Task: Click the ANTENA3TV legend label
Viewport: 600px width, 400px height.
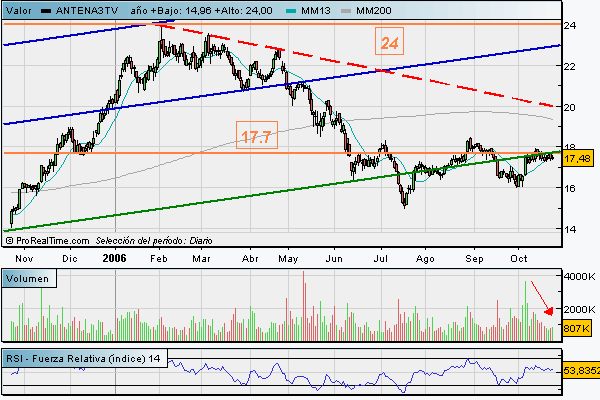Action: tap(87, 10)
